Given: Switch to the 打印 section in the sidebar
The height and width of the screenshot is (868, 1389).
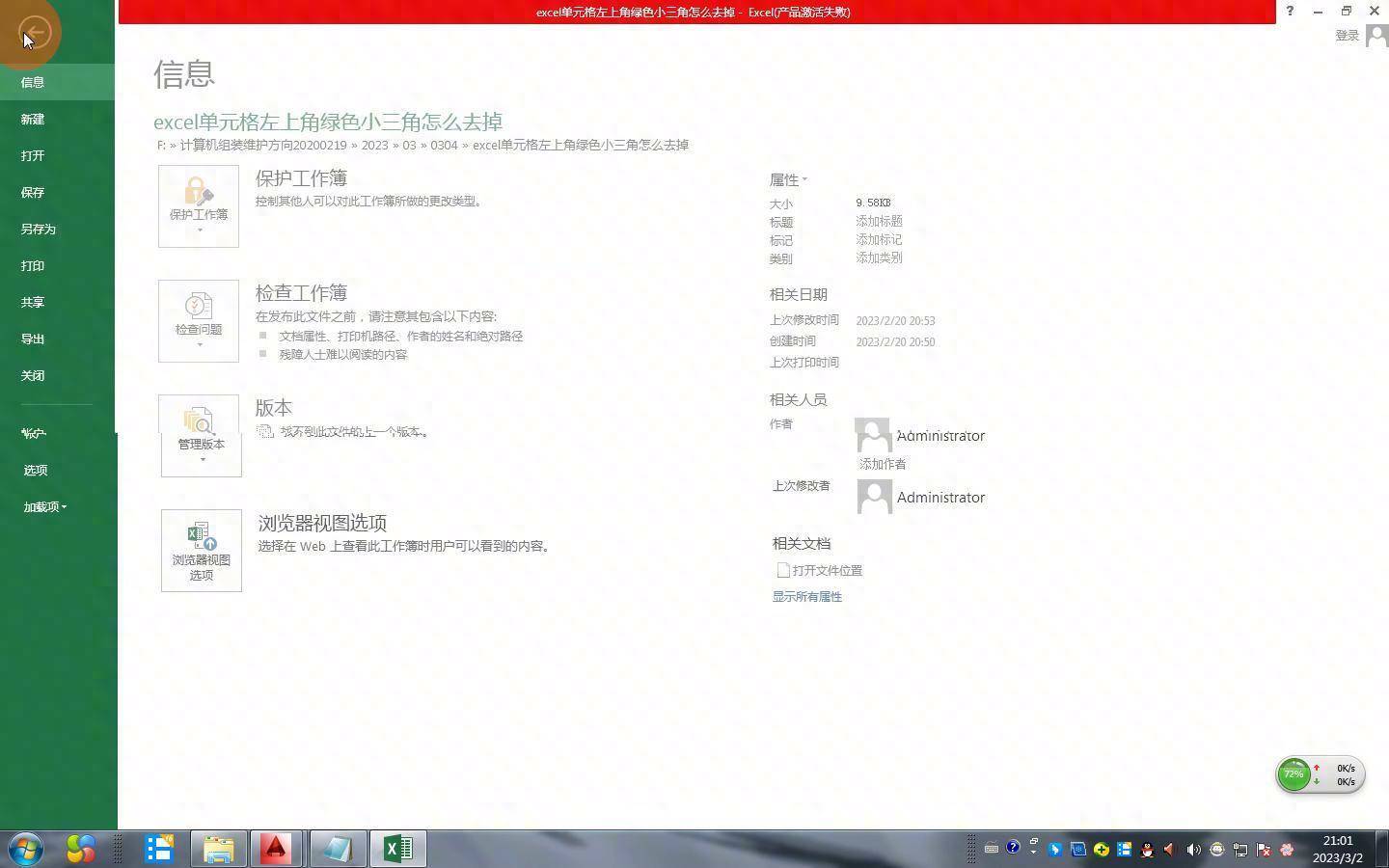Looking at the screenshot, I should click(32, 265).
